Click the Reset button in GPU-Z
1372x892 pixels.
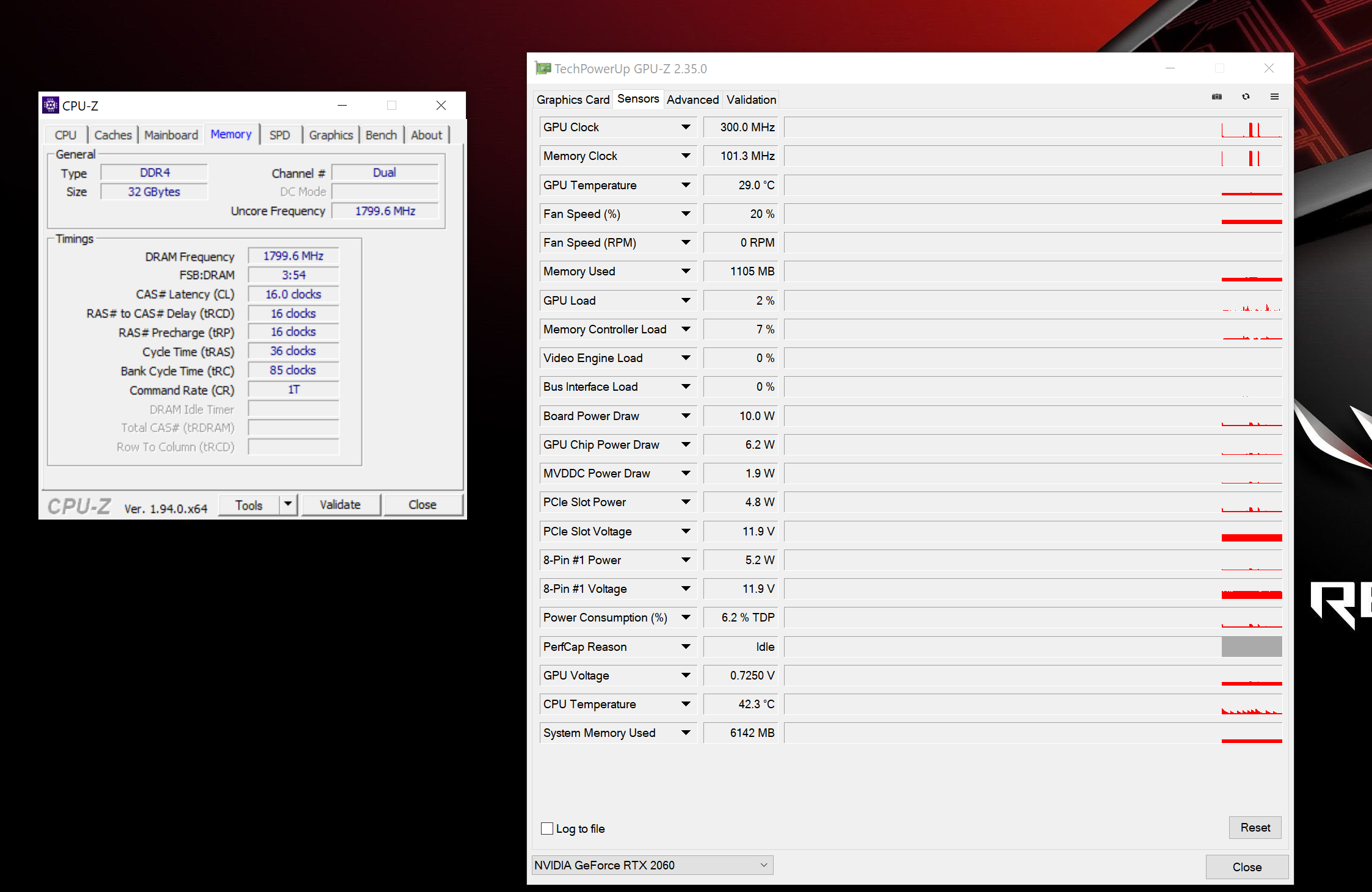click(1255, 827)
